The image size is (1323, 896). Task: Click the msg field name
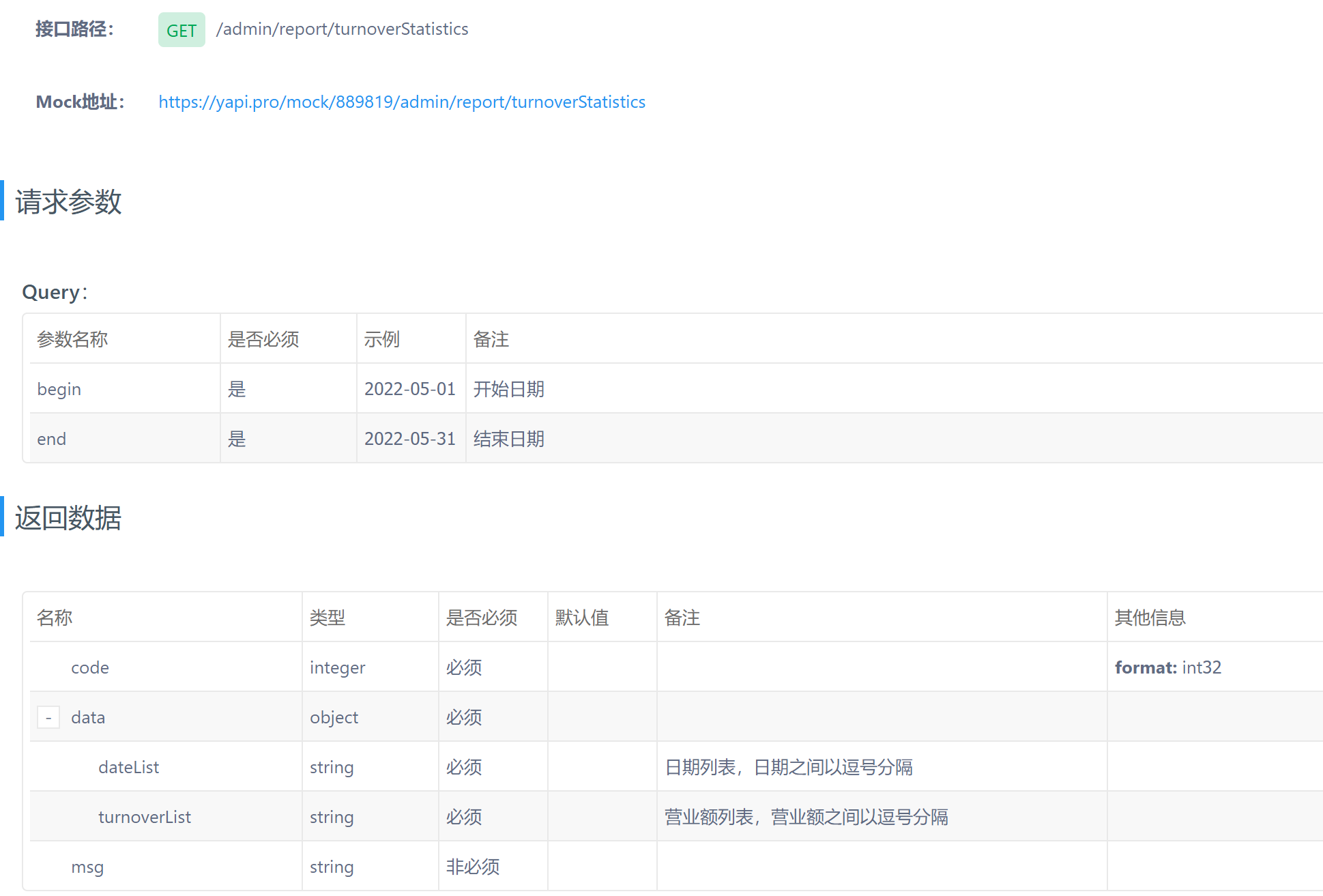(87, 867)
